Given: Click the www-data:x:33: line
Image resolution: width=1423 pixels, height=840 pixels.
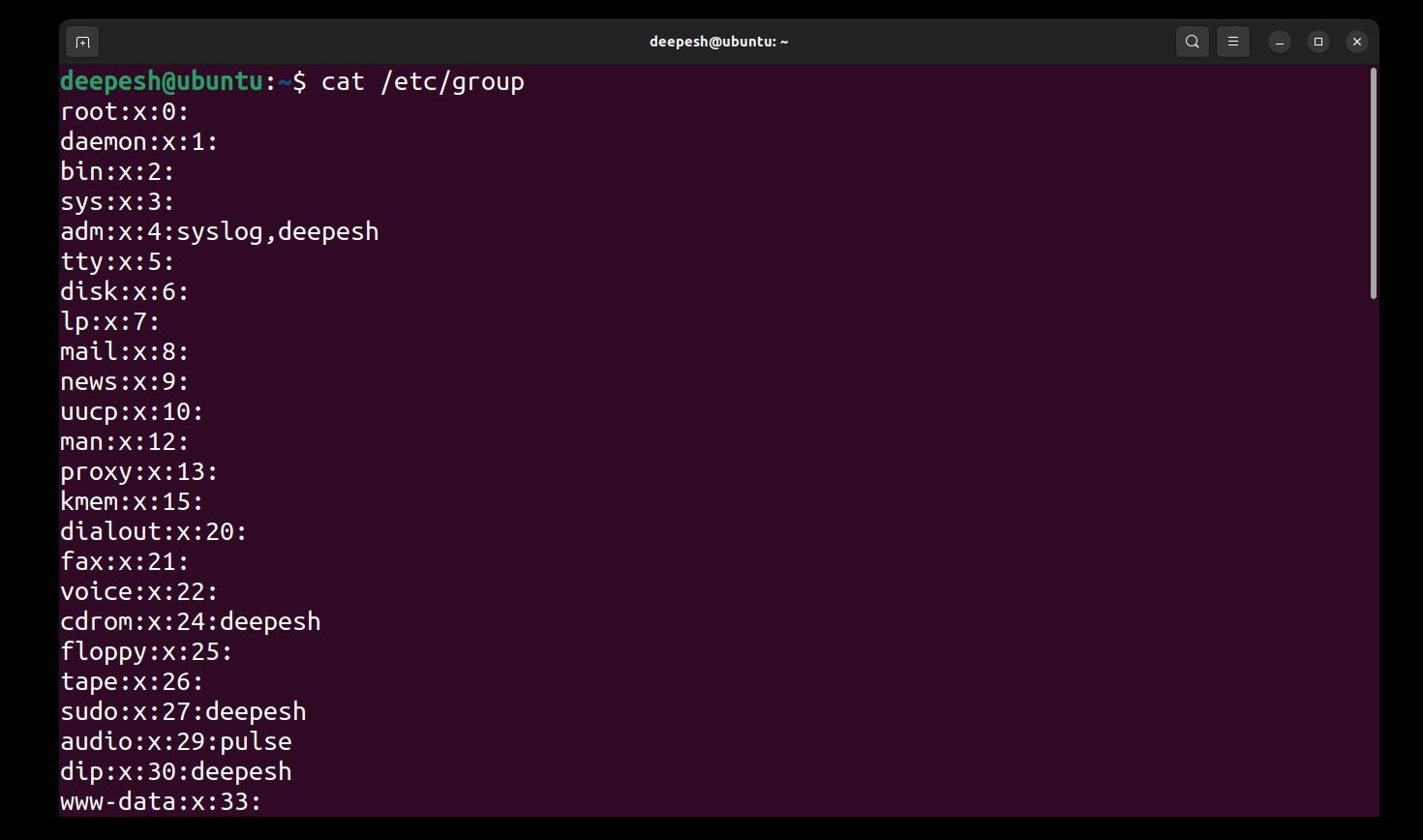Looking at the screenshot, I should tap(161, 802).
